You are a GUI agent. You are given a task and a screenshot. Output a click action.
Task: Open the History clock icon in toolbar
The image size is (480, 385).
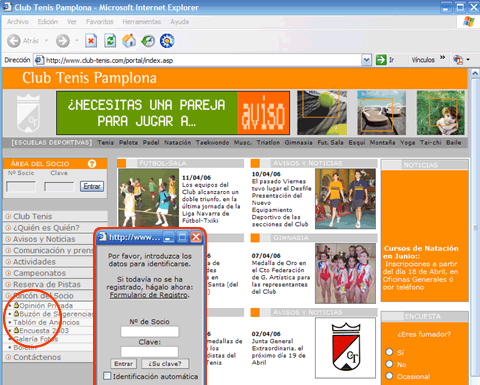tap(148, 41)
